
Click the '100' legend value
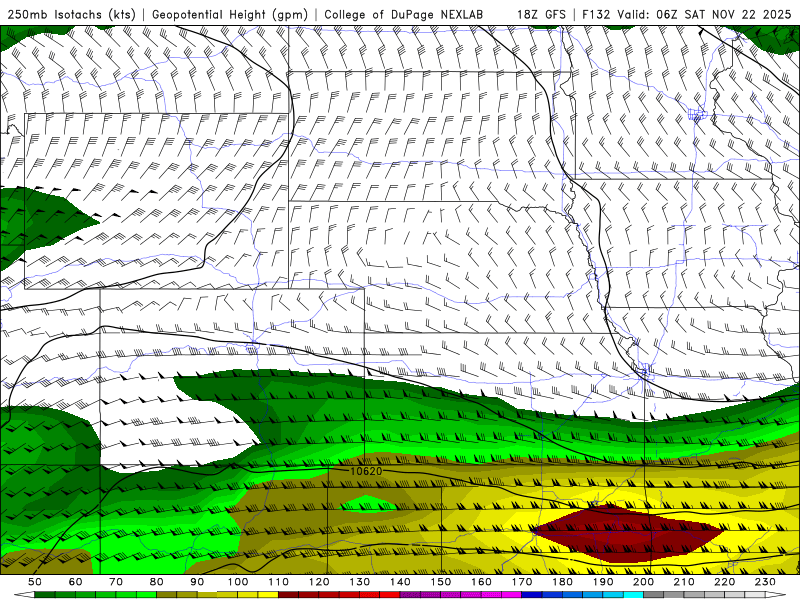(x=238, y=582)
